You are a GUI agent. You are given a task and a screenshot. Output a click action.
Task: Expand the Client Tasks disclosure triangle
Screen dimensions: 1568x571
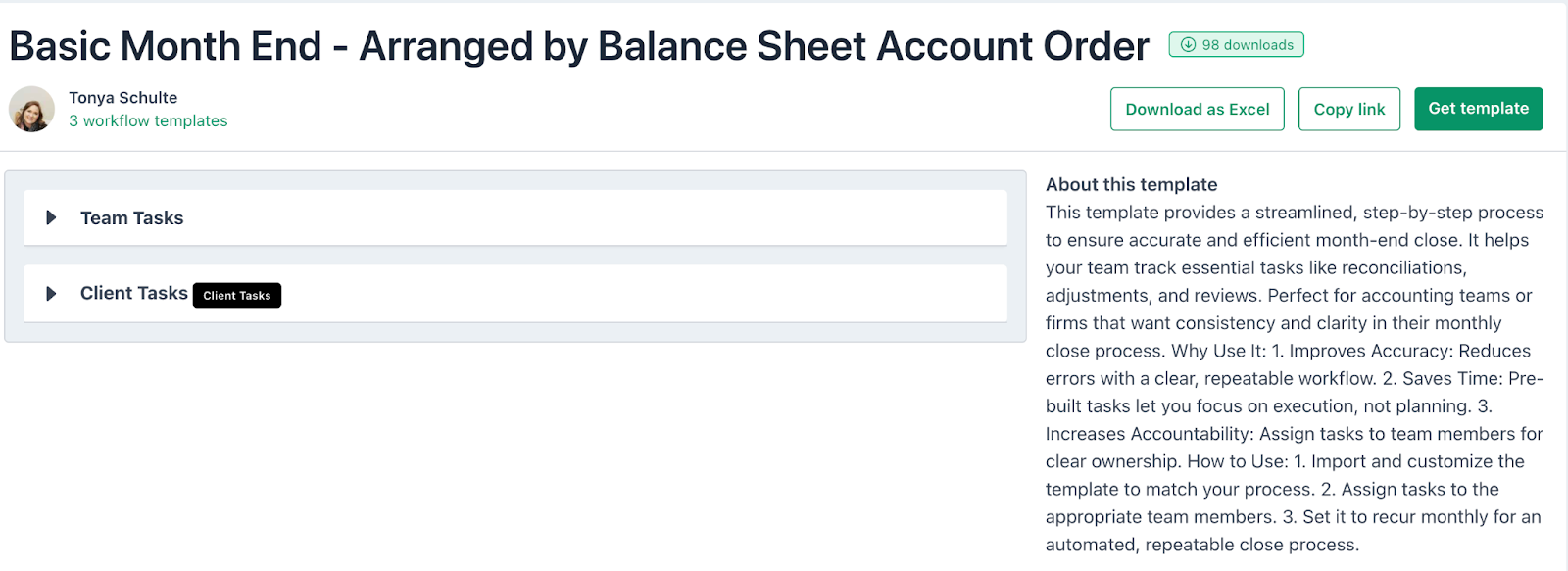coord(51,294)
